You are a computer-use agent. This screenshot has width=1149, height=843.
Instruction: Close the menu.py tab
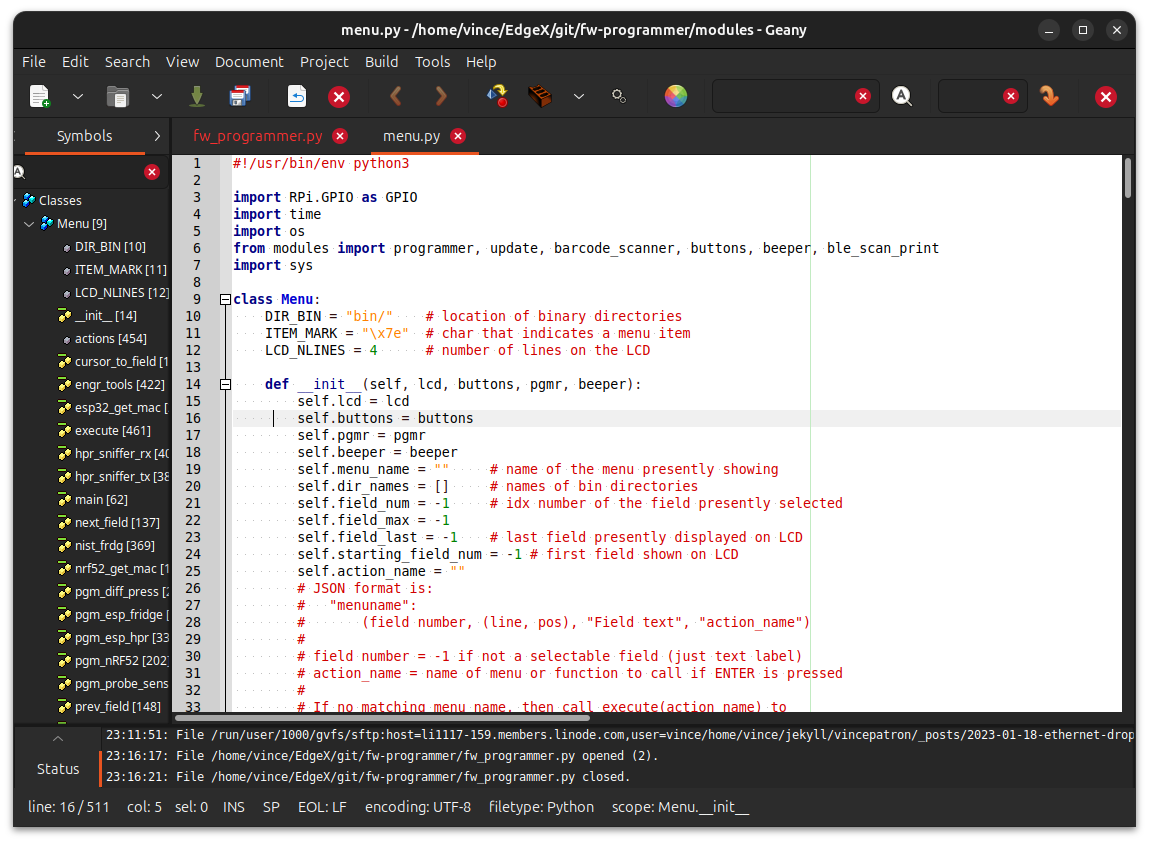point(458,136)
